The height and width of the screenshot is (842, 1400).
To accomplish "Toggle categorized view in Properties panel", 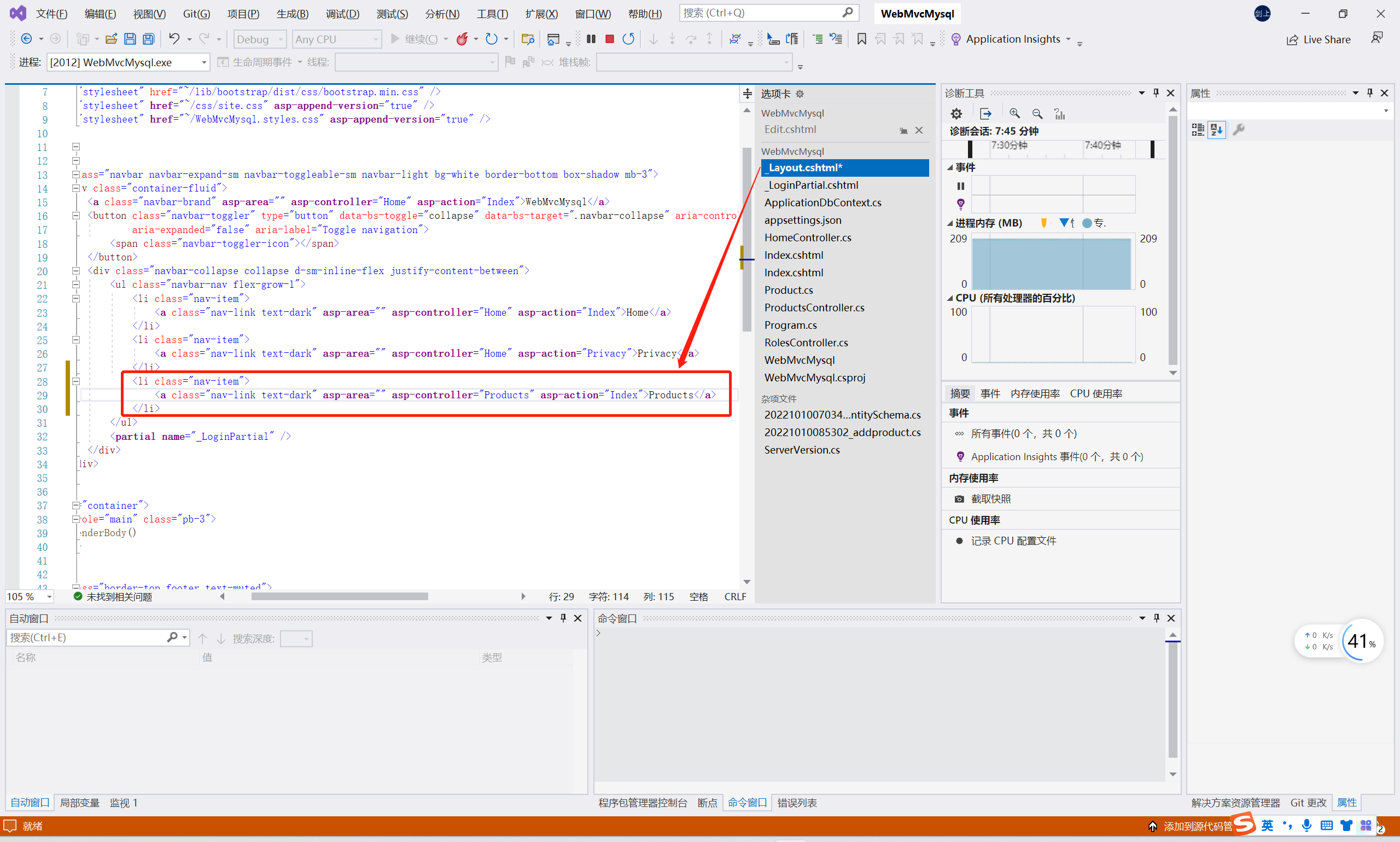I will coord(1198,129).
